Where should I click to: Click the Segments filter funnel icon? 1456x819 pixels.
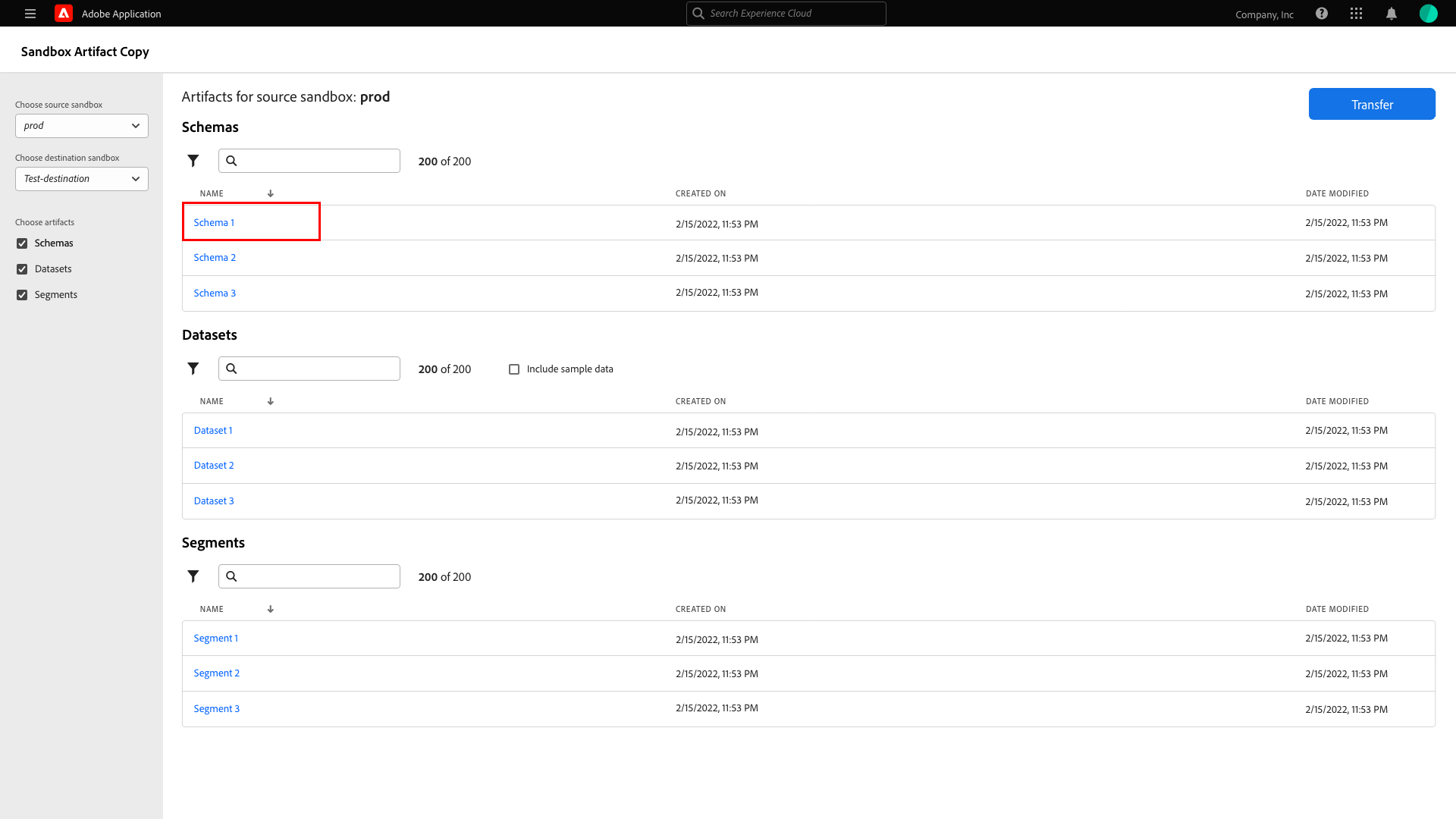193,576
